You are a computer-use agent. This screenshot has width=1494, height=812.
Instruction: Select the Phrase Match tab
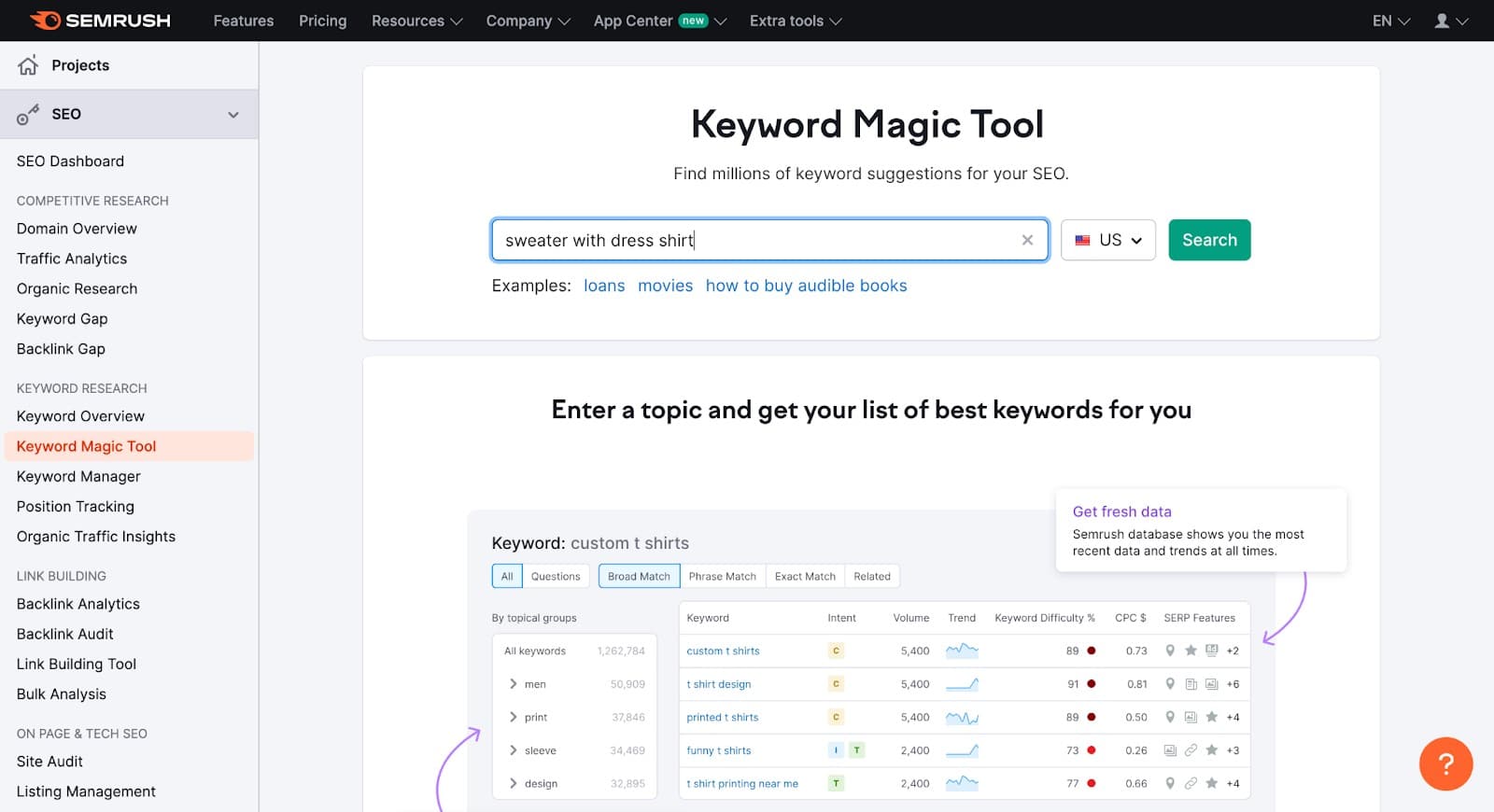723,577
